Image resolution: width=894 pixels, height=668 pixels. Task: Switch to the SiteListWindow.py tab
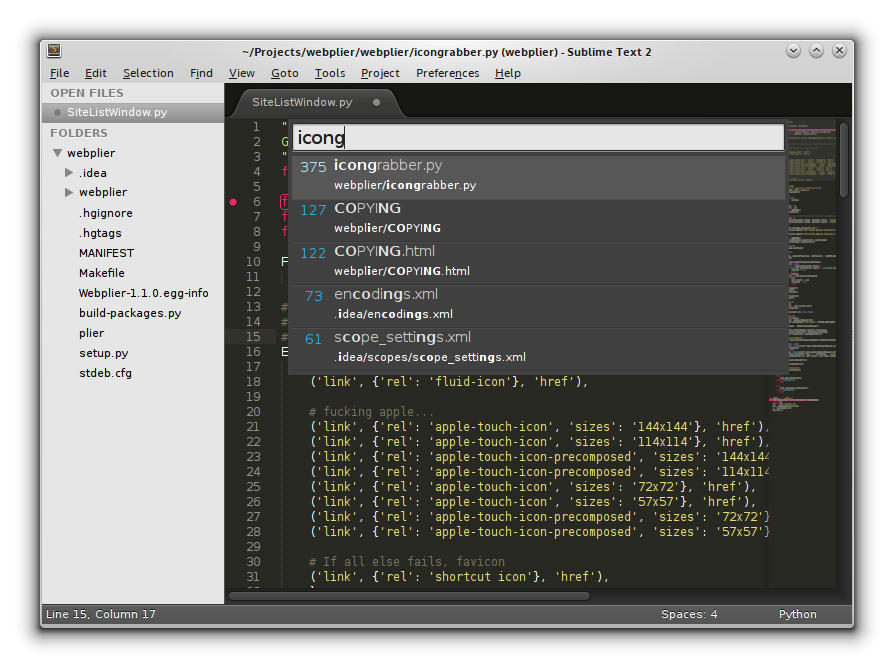tap(302, 102)
